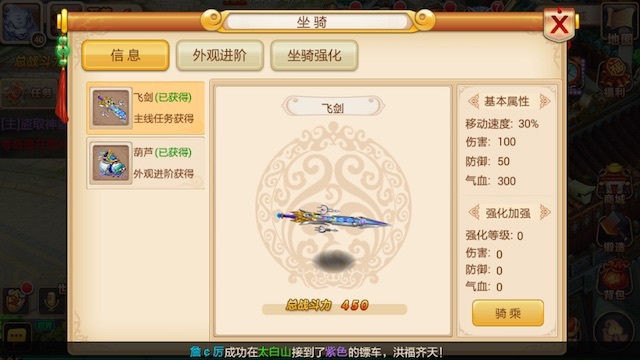The height and width of the screenshot is (360, 640).
Task: Select the 葫芦 (已获得) list entry
Action: (x=145, y=163)
